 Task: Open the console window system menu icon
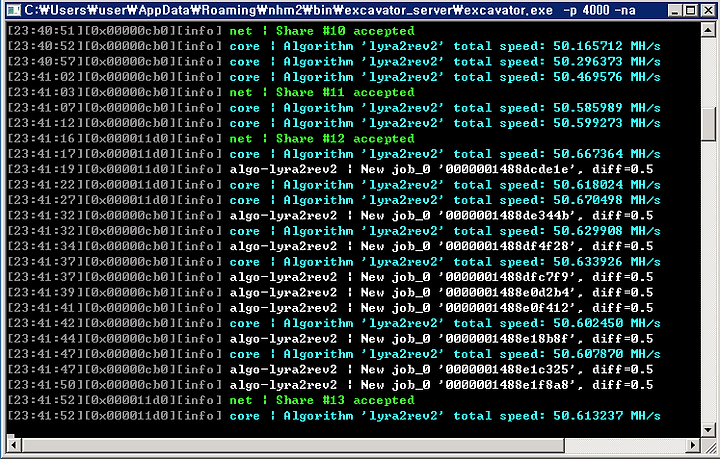(14, 10)
